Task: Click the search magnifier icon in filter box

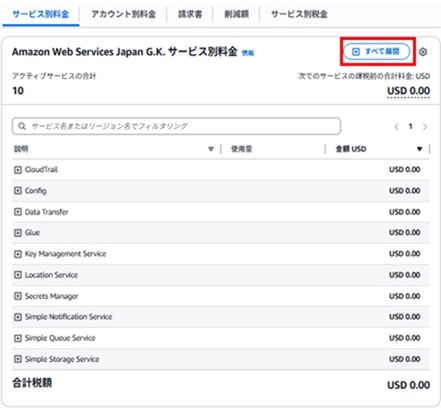Action: 22,126
